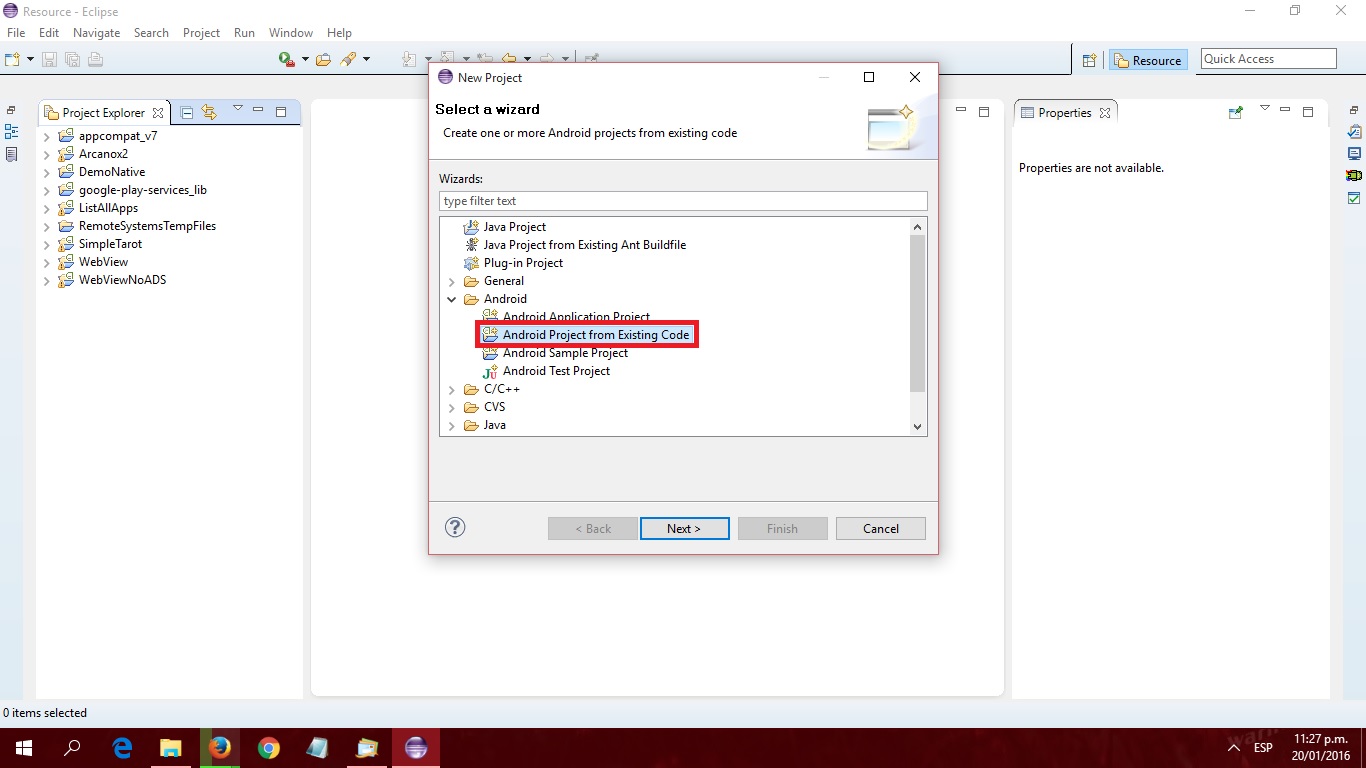This screenshot has height=768, width=1366.
Task: Click the open folder toolbar icon
Action: [x=323, y=59]
